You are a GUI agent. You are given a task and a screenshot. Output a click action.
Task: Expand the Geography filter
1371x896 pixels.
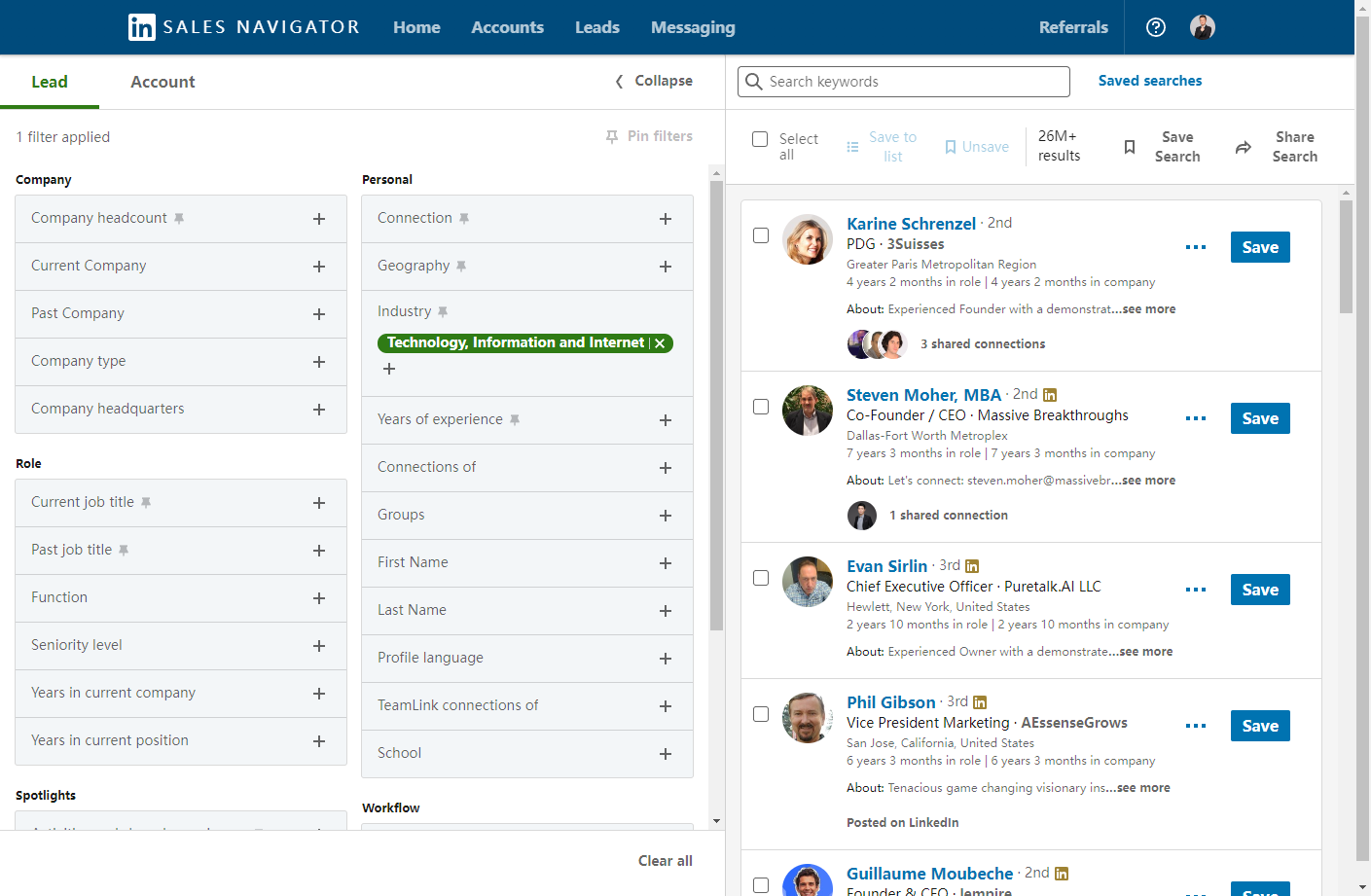[665, 267]
